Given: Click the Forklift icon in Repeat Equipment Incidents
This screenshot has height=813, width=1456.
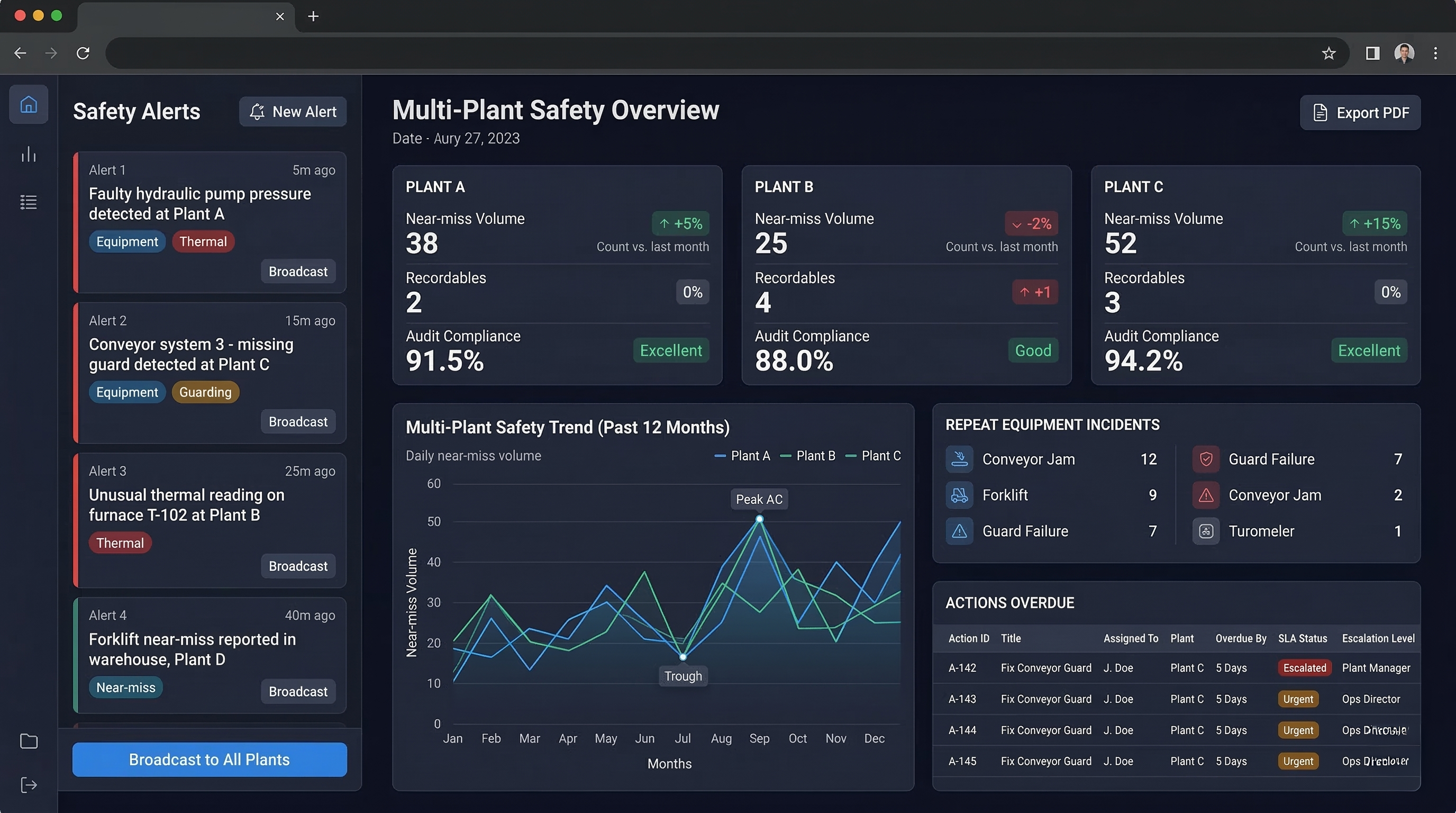Looking at the screenshot, I should tap(959, 495).
